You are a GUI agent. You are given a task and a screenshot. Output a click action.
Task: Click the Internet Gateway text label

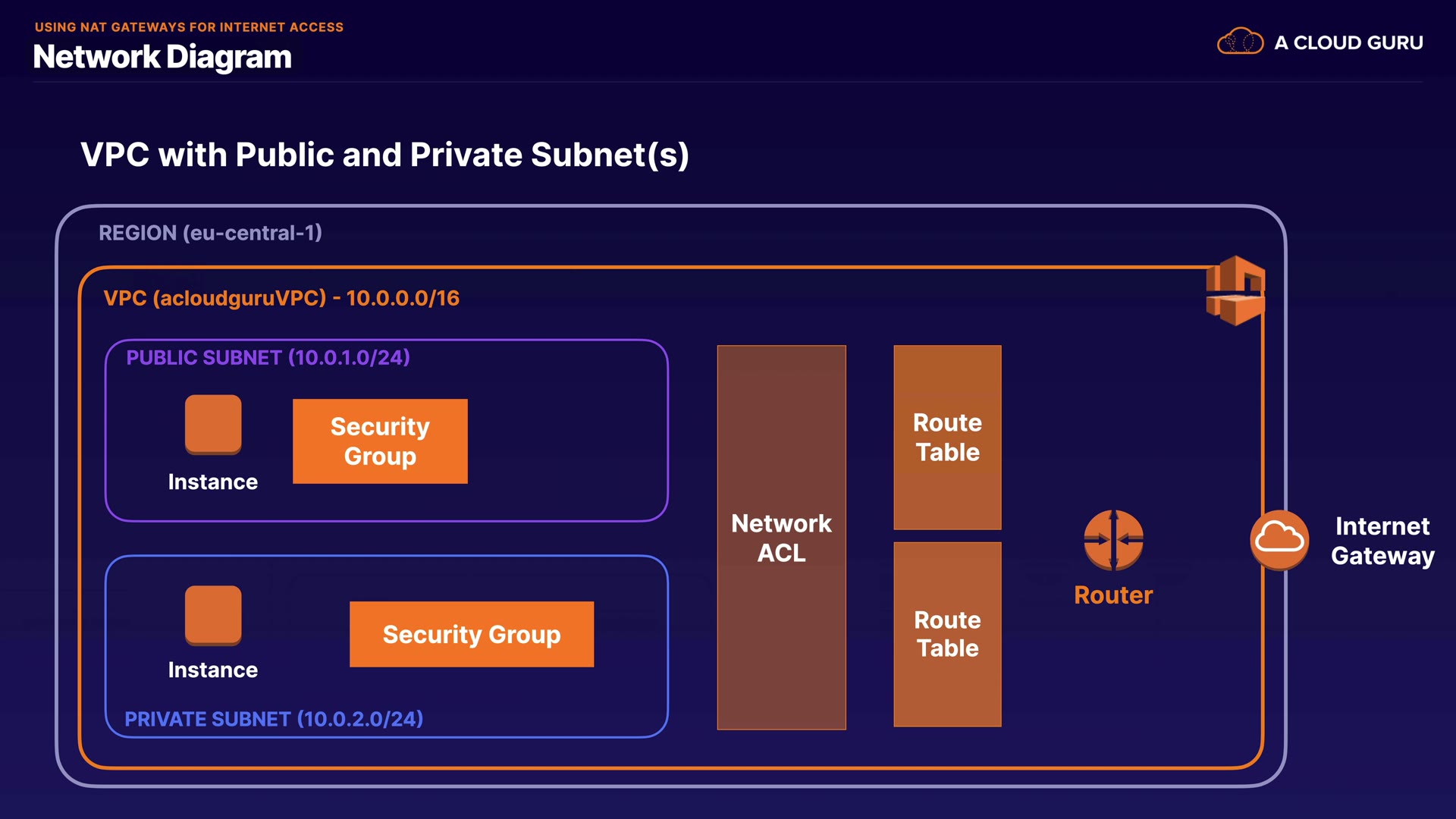[1382, 541]
